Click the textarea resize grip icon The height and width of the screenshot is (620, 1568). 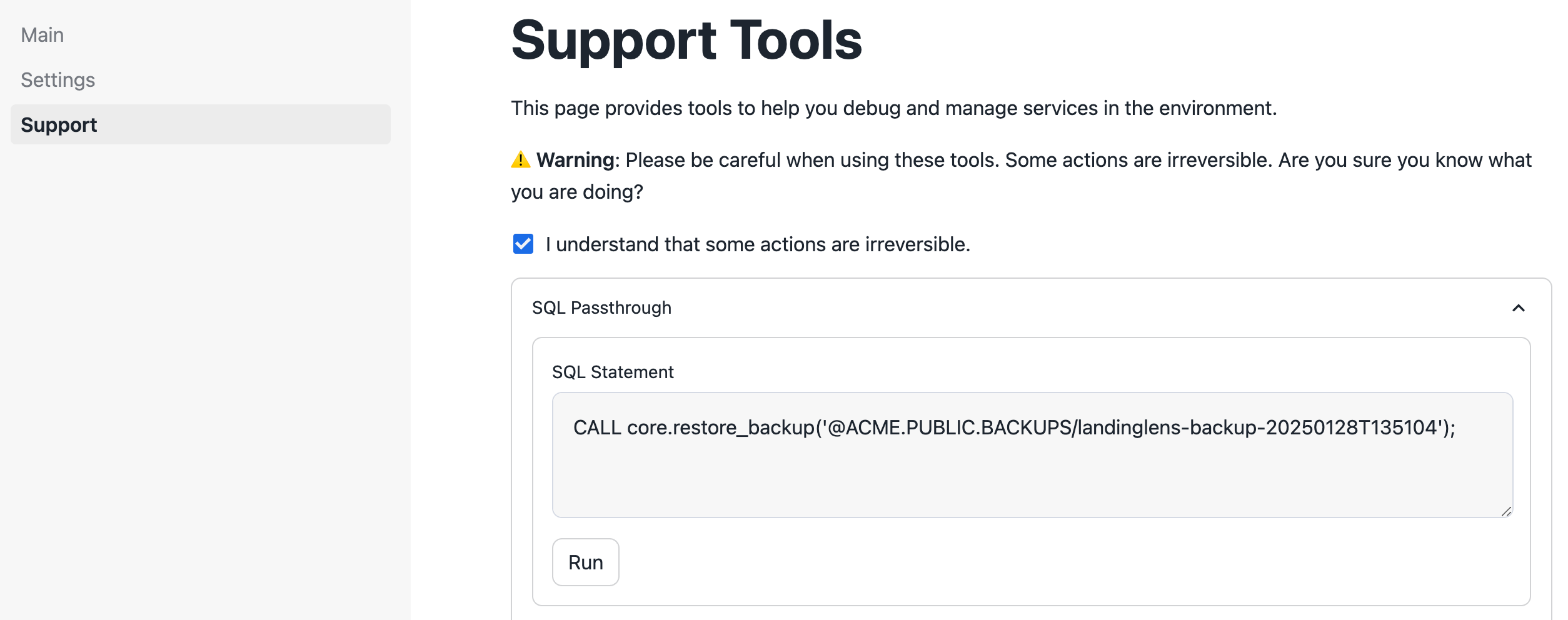(x=1507, y=512)
